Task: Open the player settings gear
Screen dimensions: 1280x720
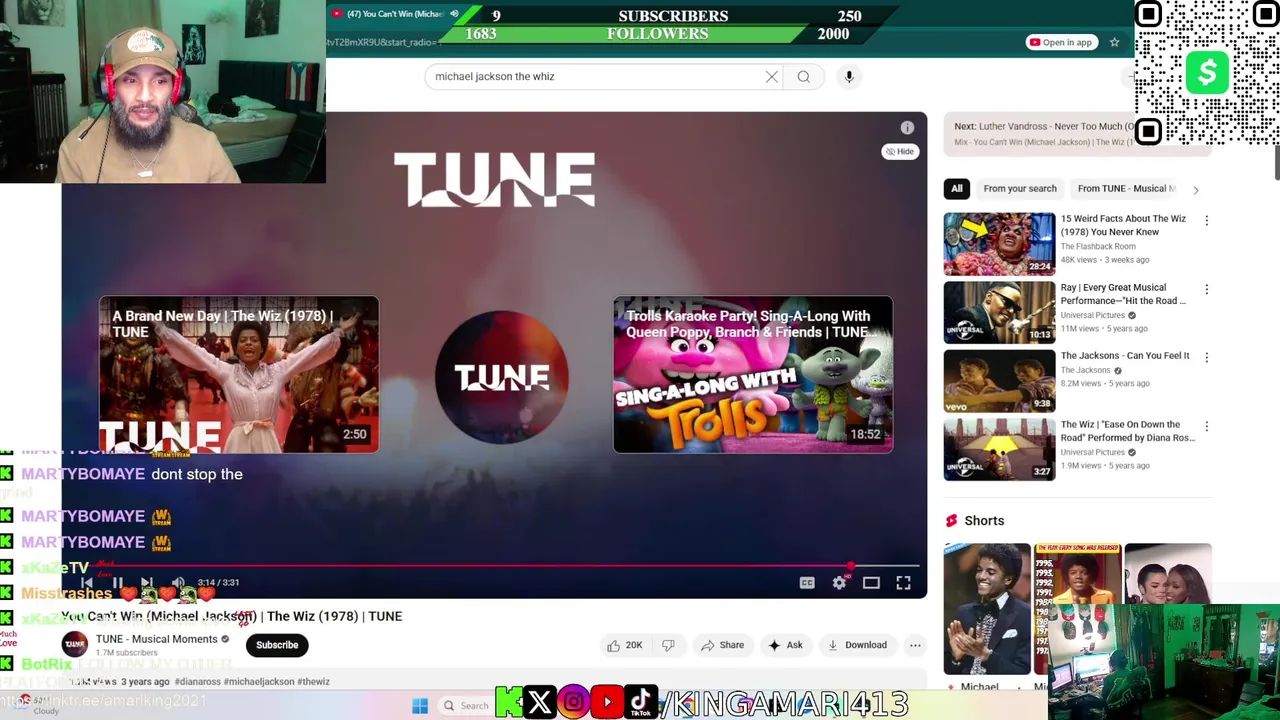Action: click(839, 583)
